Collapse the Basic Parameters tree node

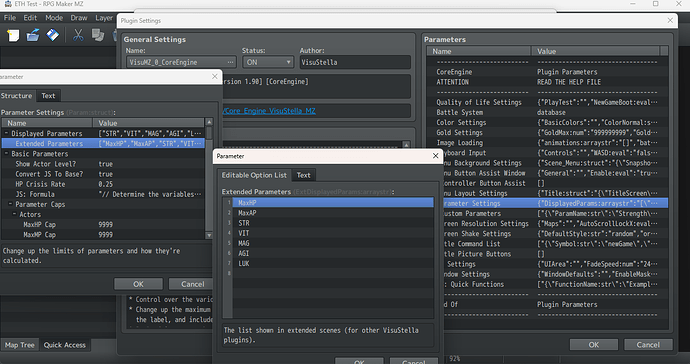[x=7, y=153]
